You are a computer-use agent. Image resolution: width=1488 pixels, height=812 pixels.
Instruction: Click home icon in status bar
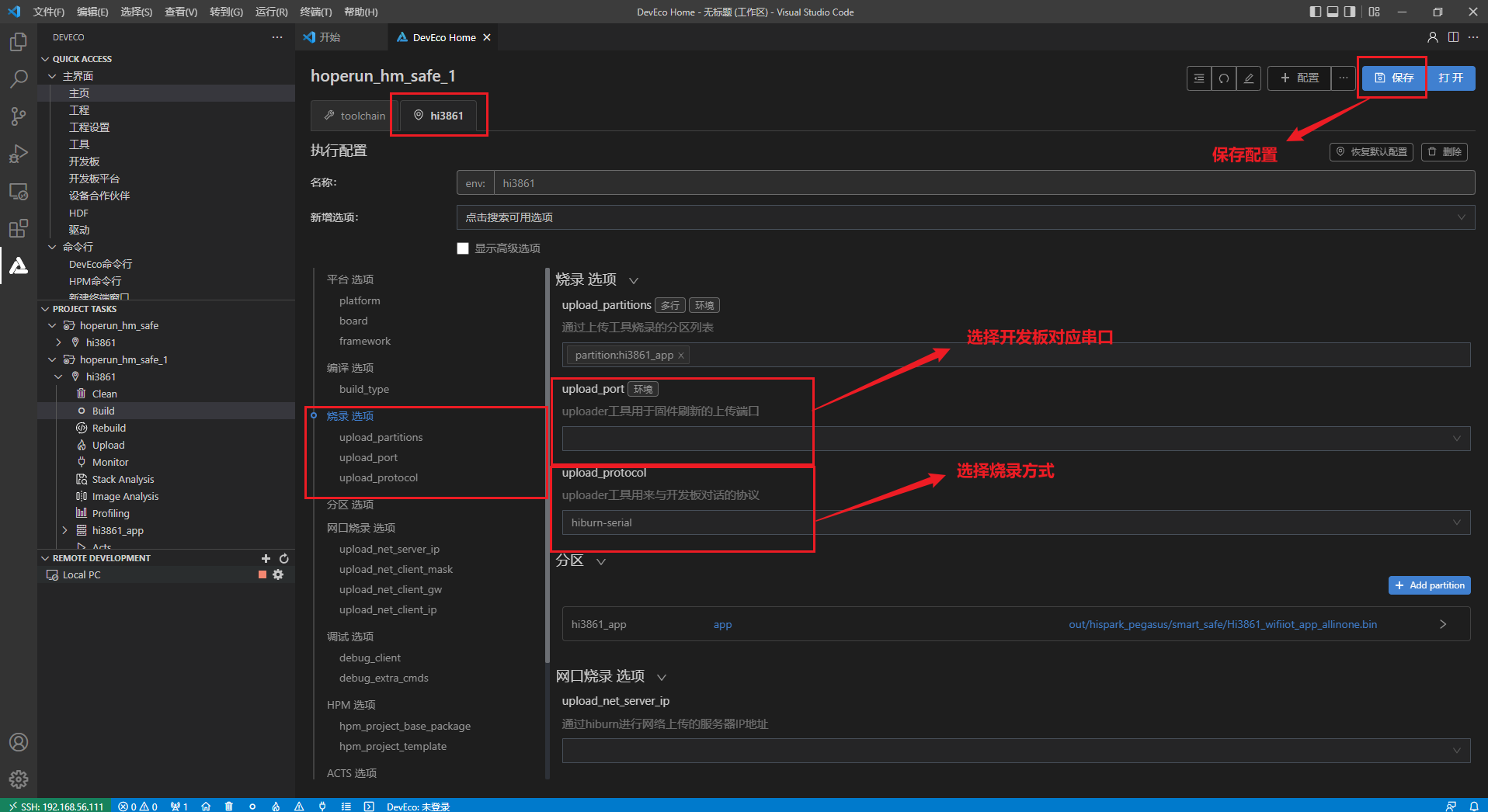coord(206,806)
